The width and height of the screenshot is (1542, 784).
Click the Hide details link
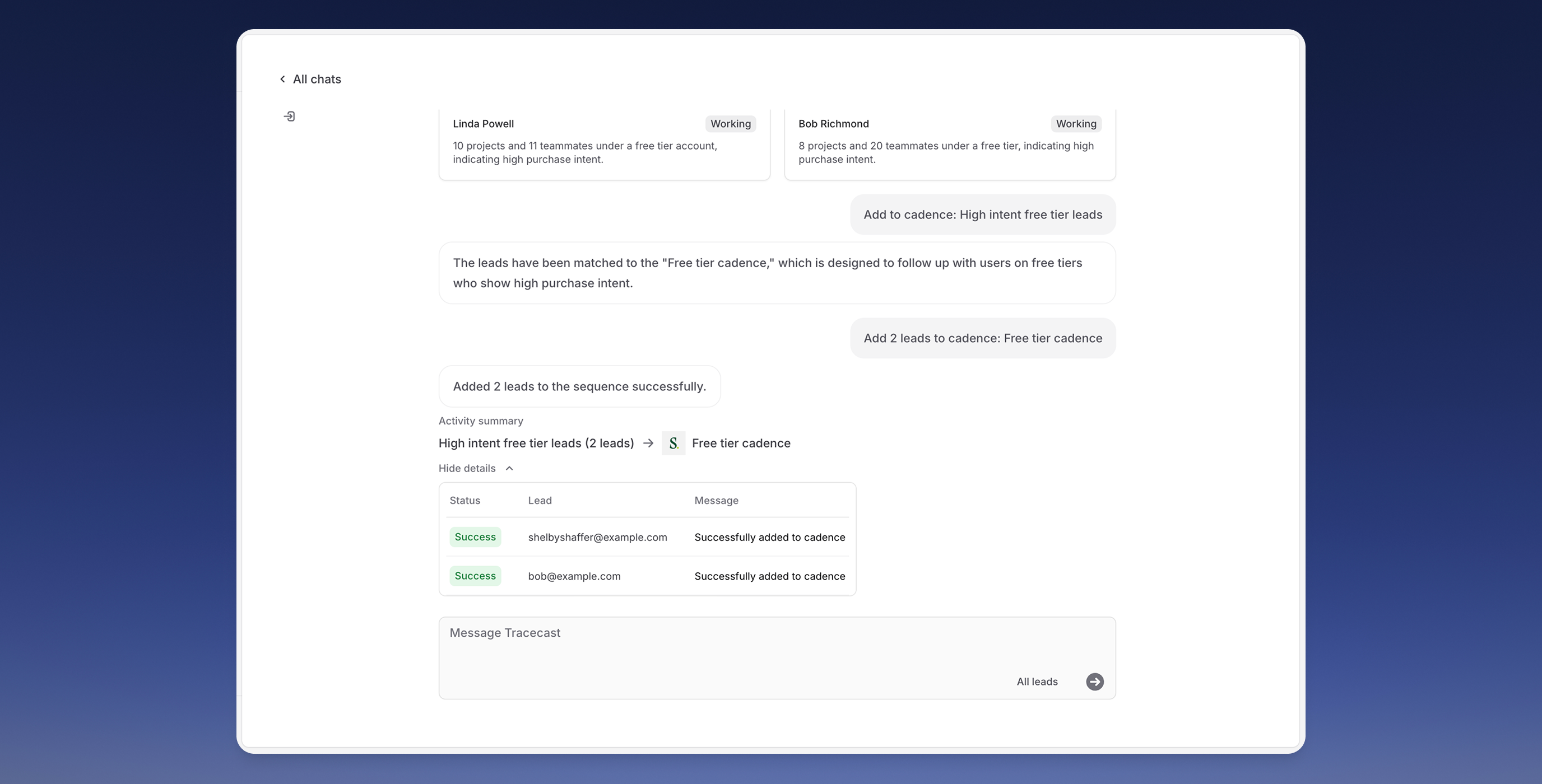coord(467,468)
